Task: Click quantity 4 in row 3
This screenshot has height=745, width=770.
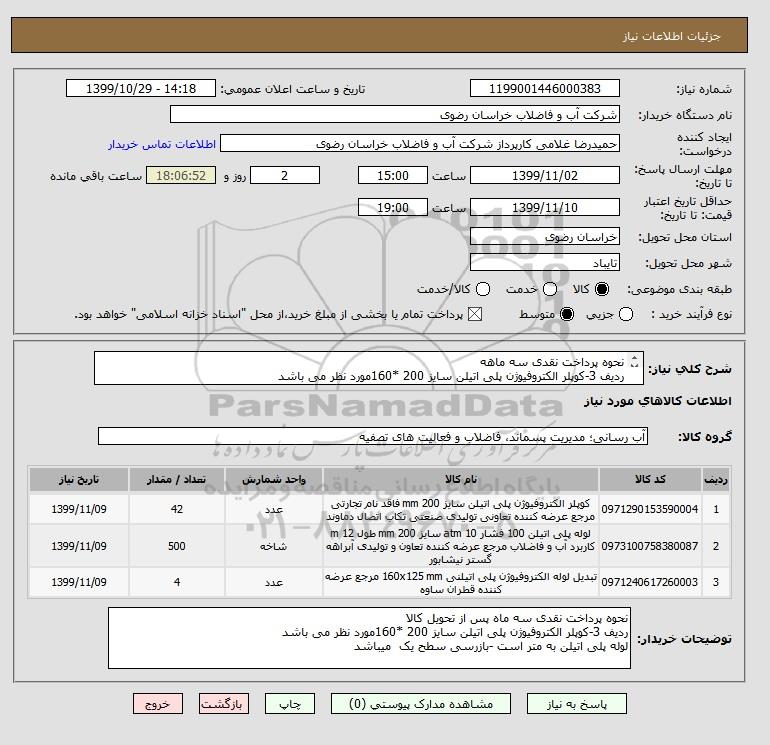Action: tap(177, 582)
